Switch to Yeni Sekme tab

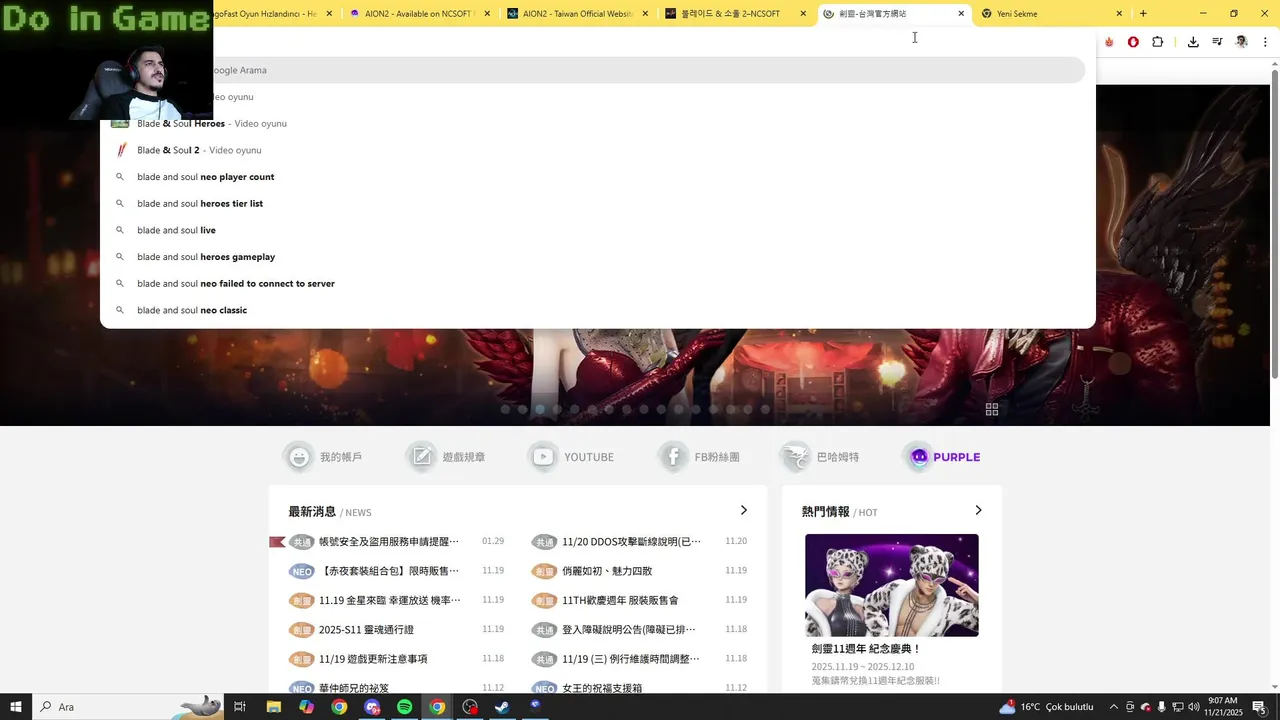coord(1050,14)
